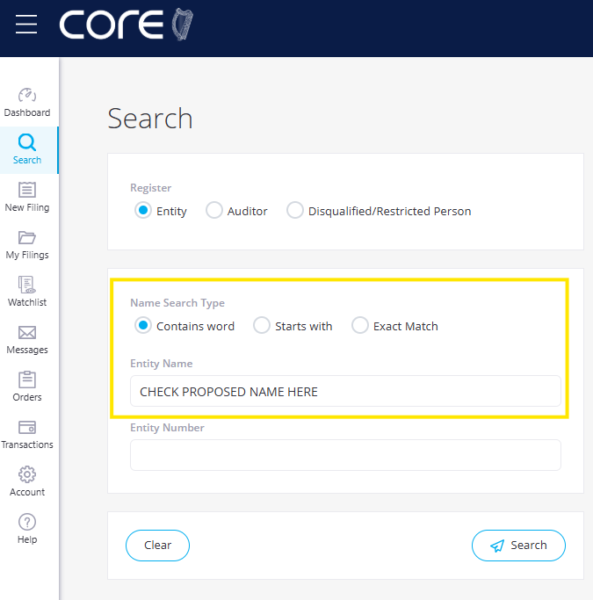Click the Dashboard label in sidebar

pos(27,112)
